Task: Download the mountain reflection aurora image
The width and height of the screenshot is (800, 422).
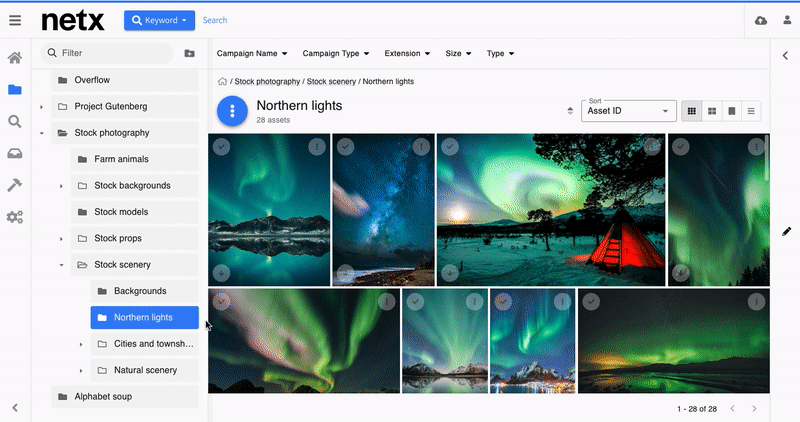Action: coord(221,273)
